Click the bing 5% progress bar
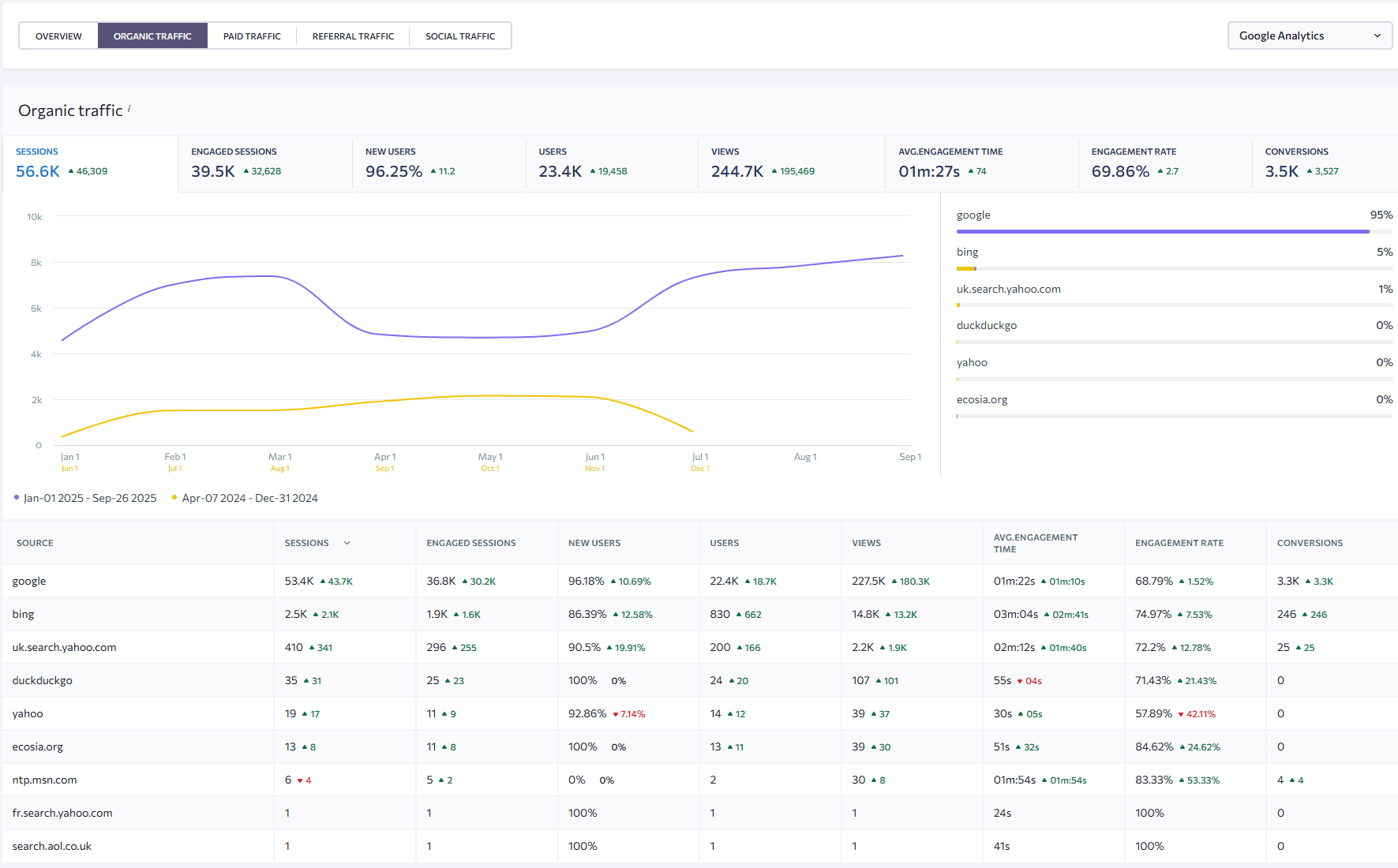The width and height of the screenshot is (1398, 868). (1175, 268)
